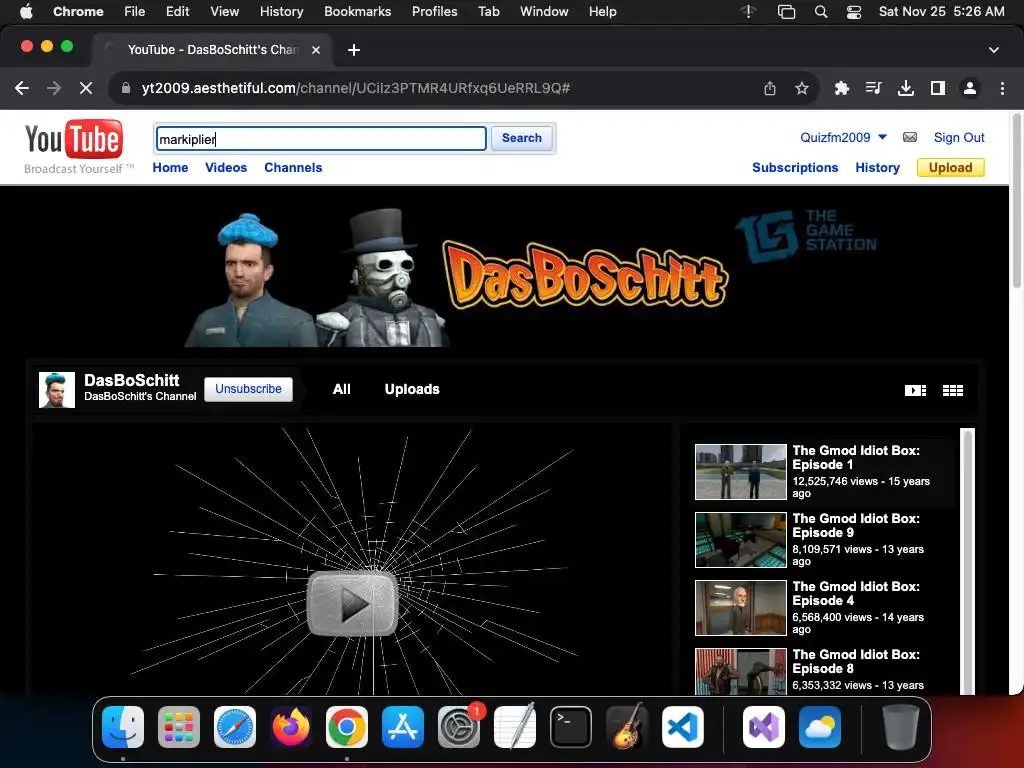Stop loading the page in Chrome
1024x768 pixels.
pyautogui.click(x=86, y=88)
